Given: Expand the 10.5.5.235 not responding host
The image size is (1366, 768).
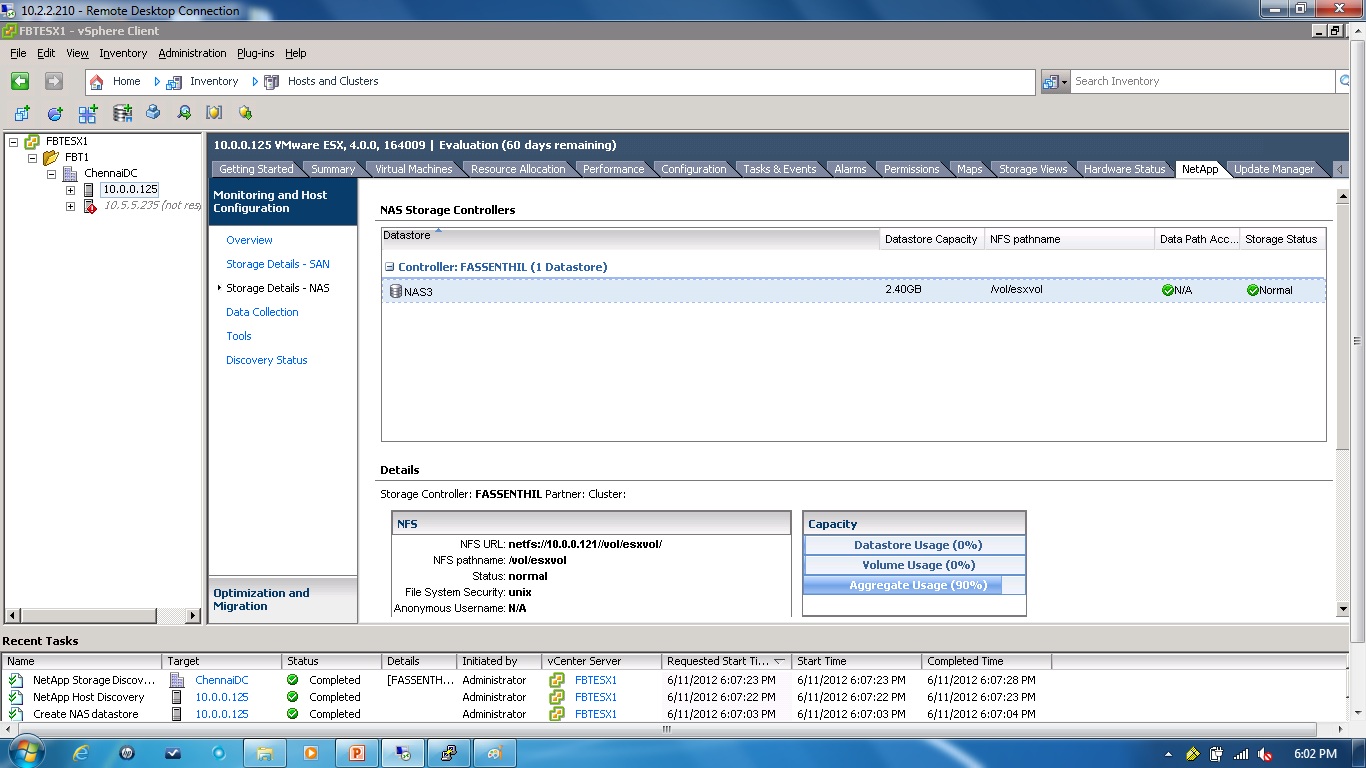Looking at the screenshot, I should [70, 206].
